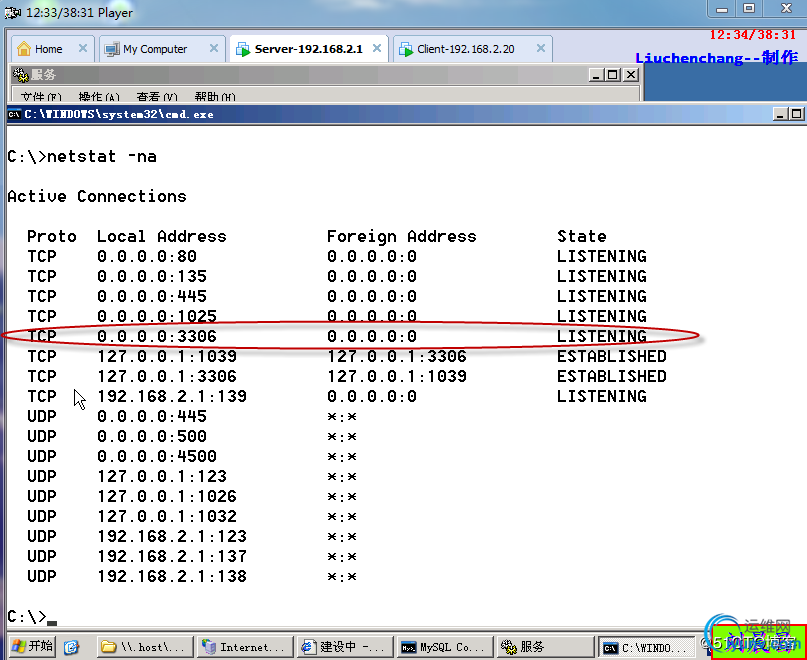Click TCP local address 0.0.0.0:445
This screenshot has width=807, height=660.
click(152, 297)
